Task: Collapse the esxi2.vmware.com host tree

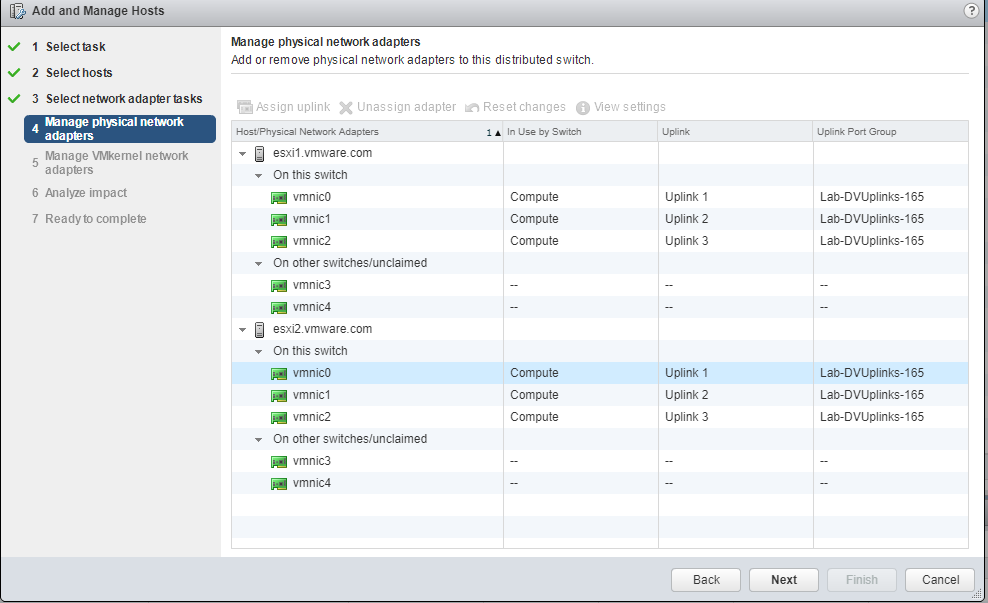Action: click(x=242, y=330)
